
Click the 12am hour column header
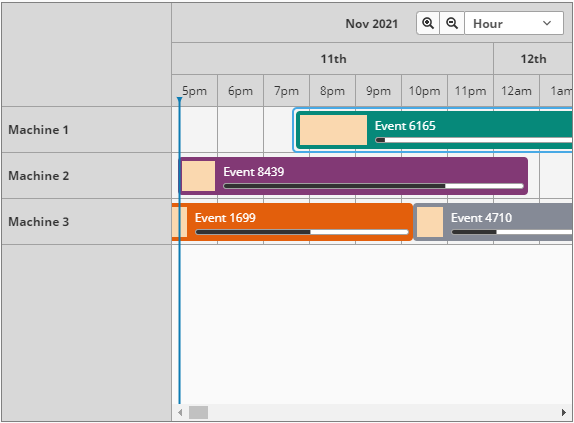coord(517,91)
